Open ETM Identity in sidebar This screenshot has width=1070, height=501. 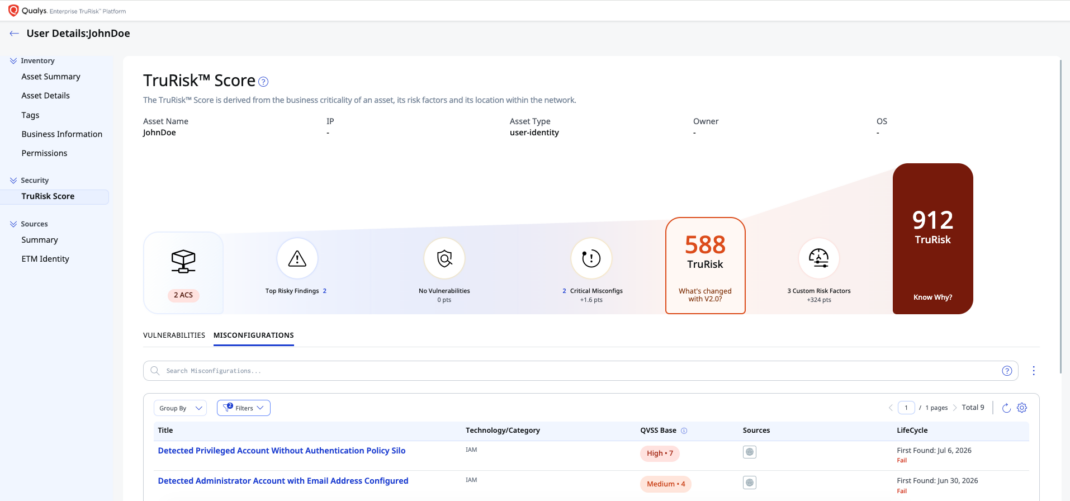click(45, 259)
